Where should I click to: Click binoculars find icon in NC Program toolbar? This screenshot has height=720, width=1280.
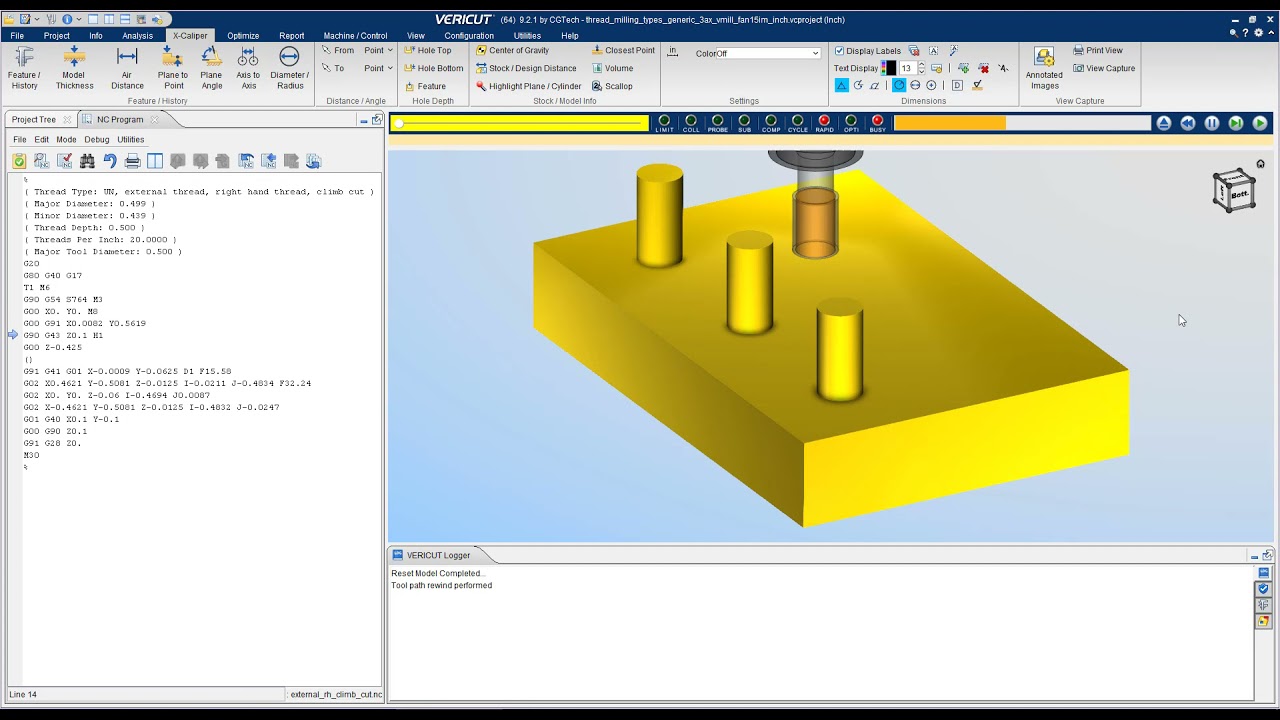(x=87, y=161)
